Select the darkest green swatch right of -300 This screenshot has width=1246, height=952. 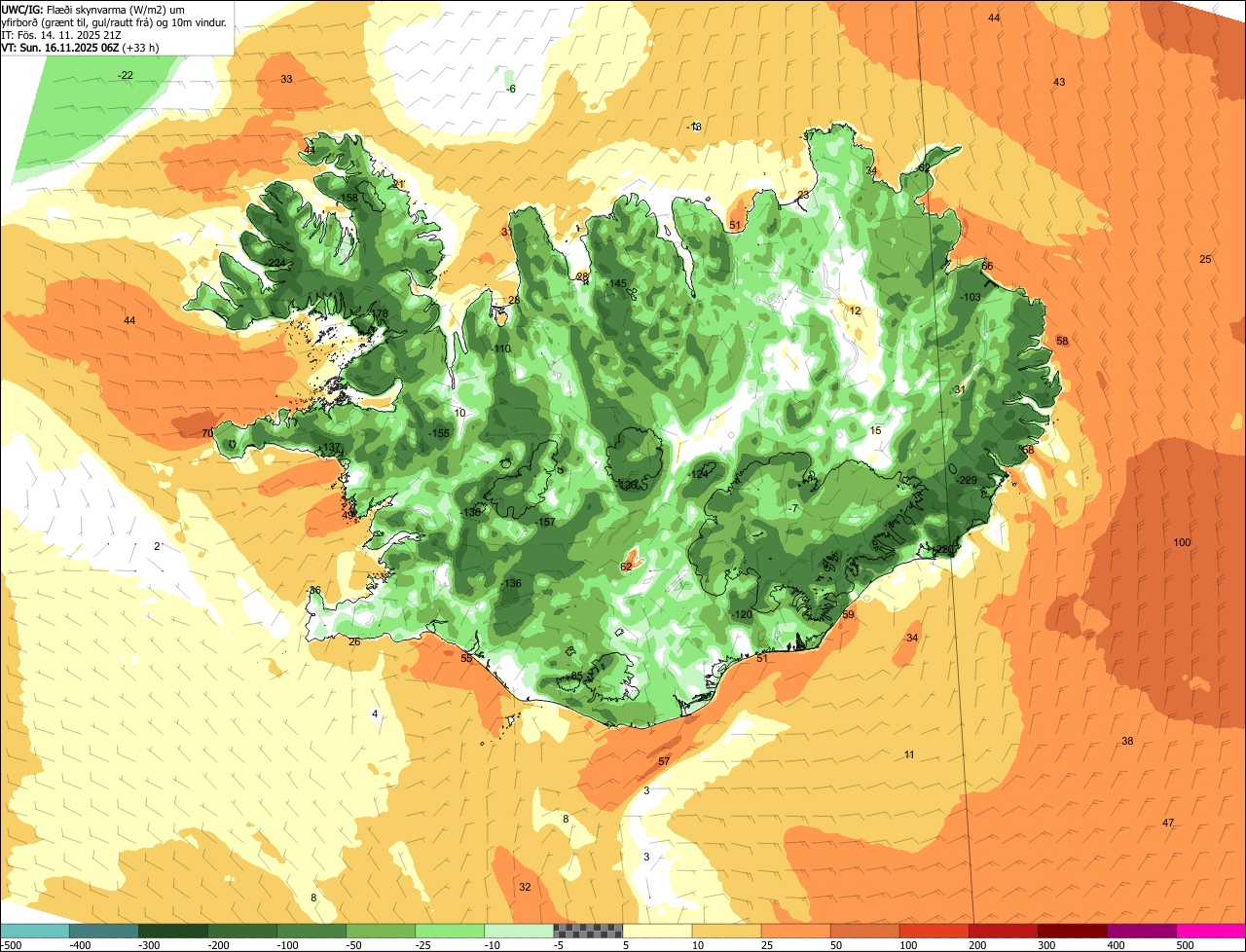pos(173,930)
